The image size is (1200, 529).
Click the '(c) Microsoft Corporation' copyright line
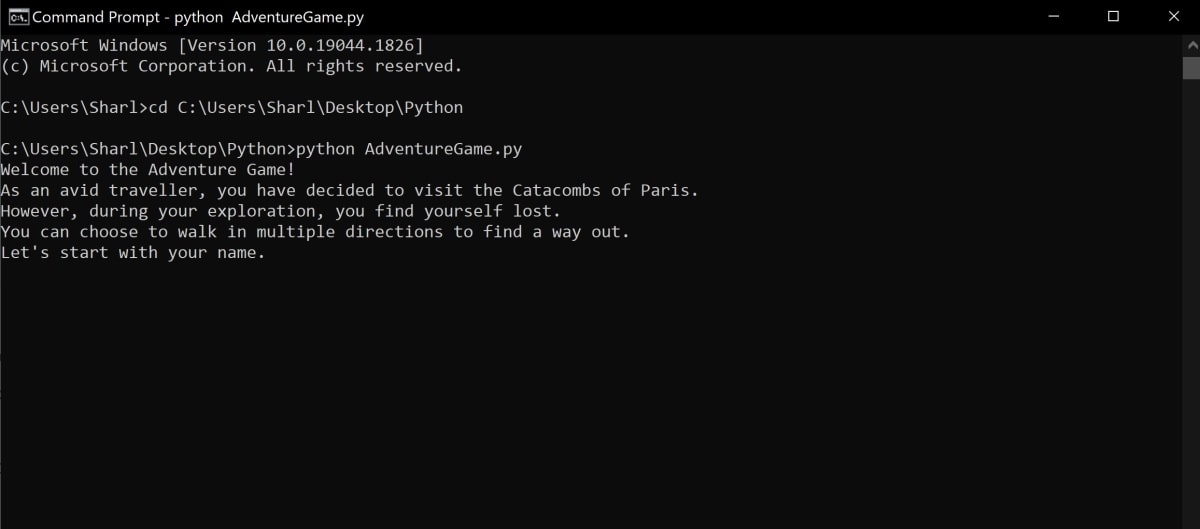click(232, 66)
